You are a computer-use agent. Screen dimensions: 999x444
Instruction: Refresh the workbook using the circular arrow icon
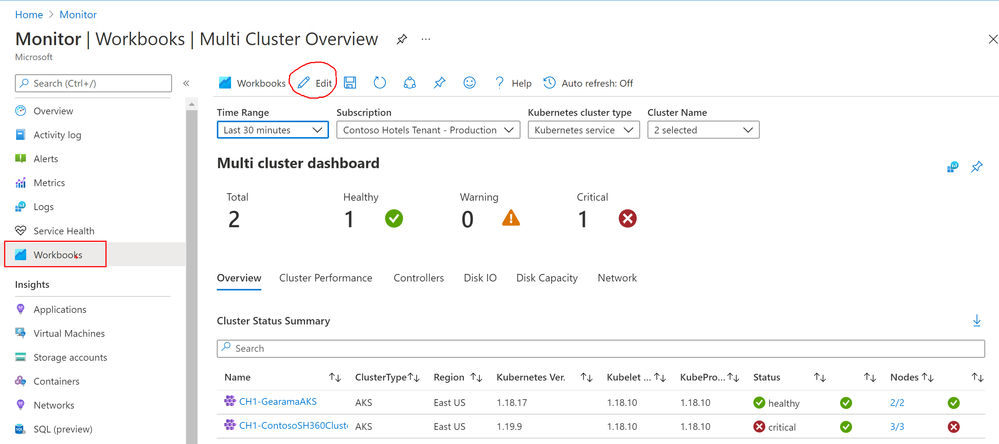point(380,83)
